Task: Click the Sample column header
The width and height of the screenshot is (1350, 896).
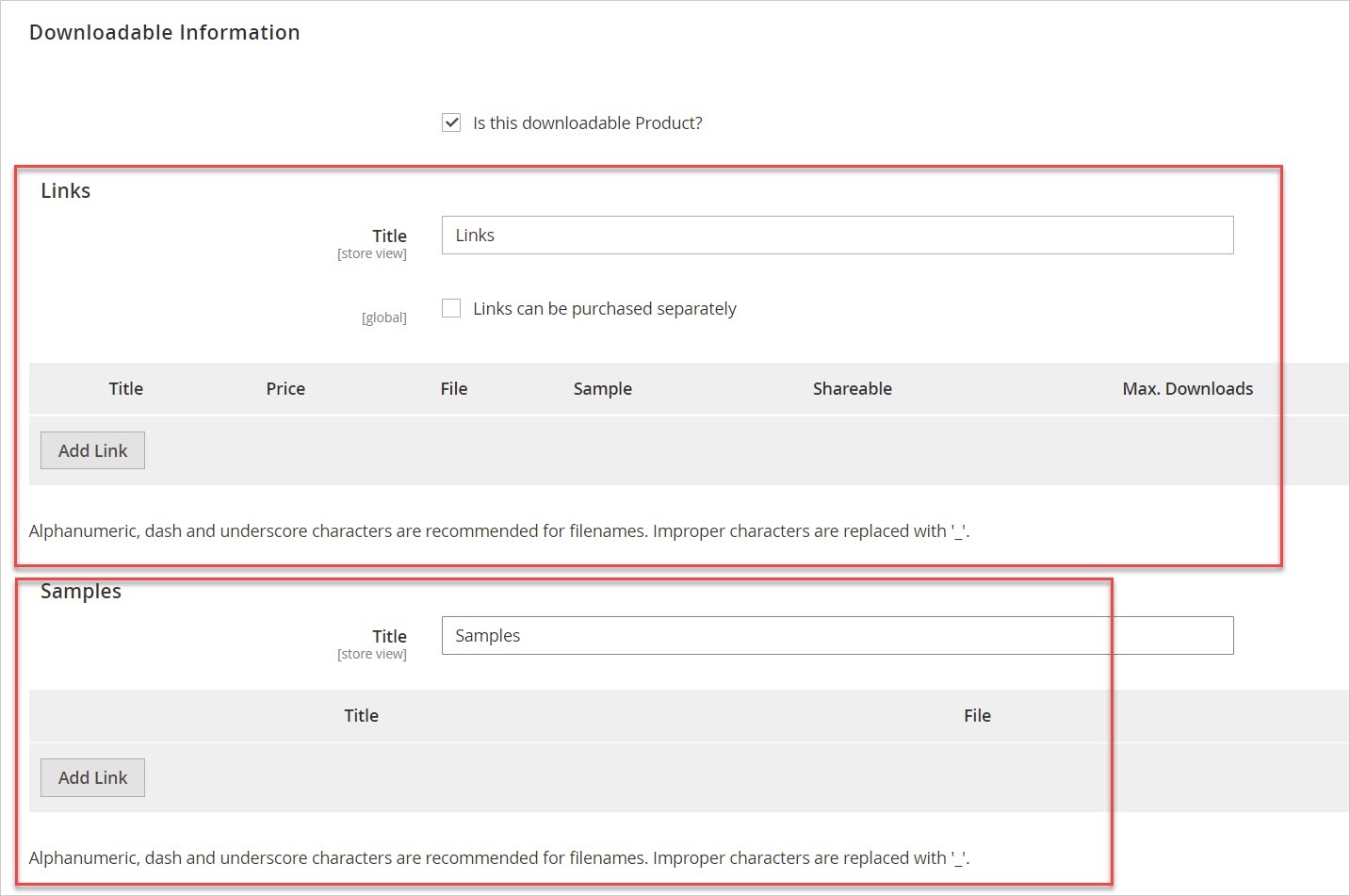Action: tap(602, 388)
